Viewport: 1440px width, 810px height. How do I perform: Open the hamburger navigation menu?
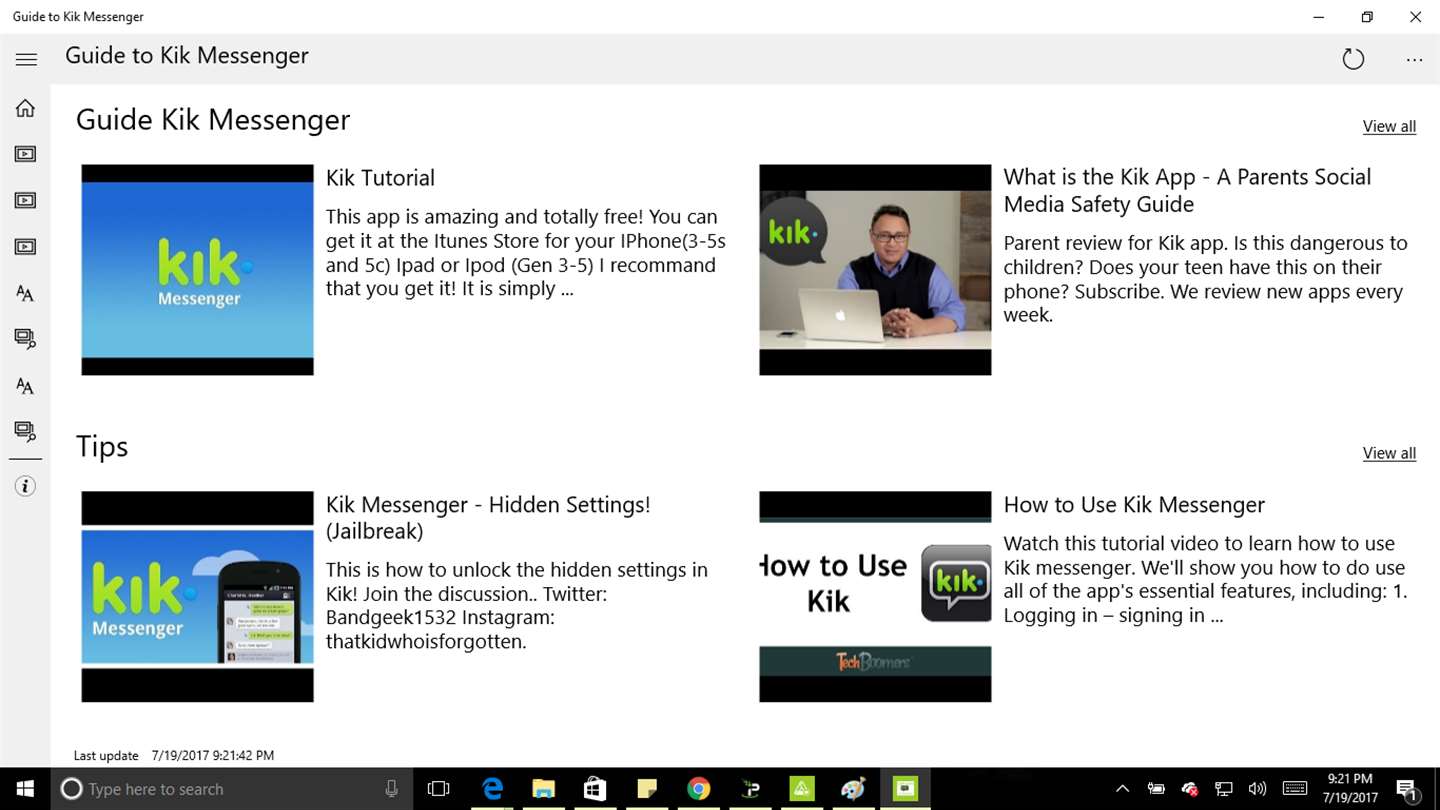point(26,59)
